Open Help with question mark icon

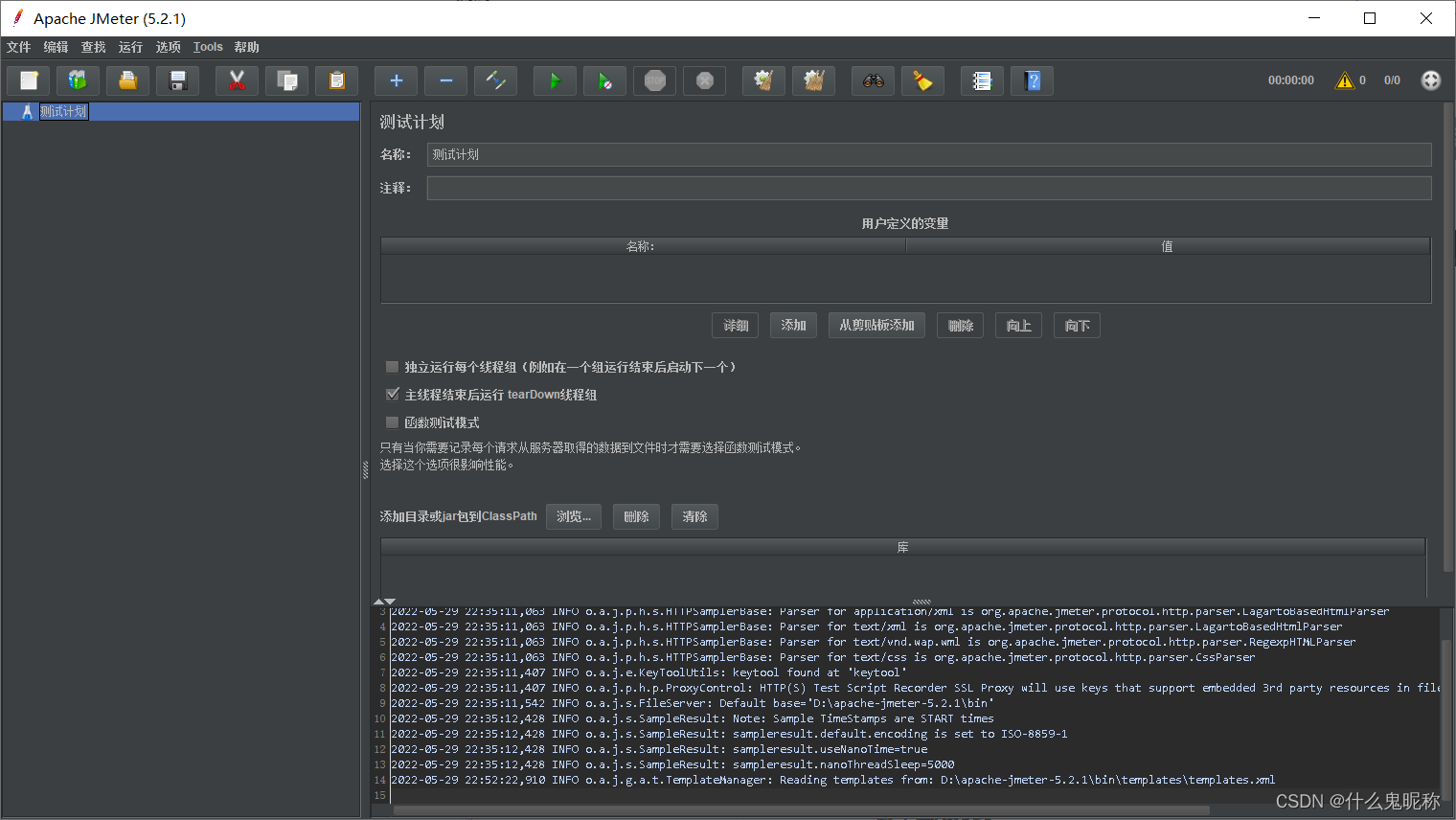(x=1032, y=81)
